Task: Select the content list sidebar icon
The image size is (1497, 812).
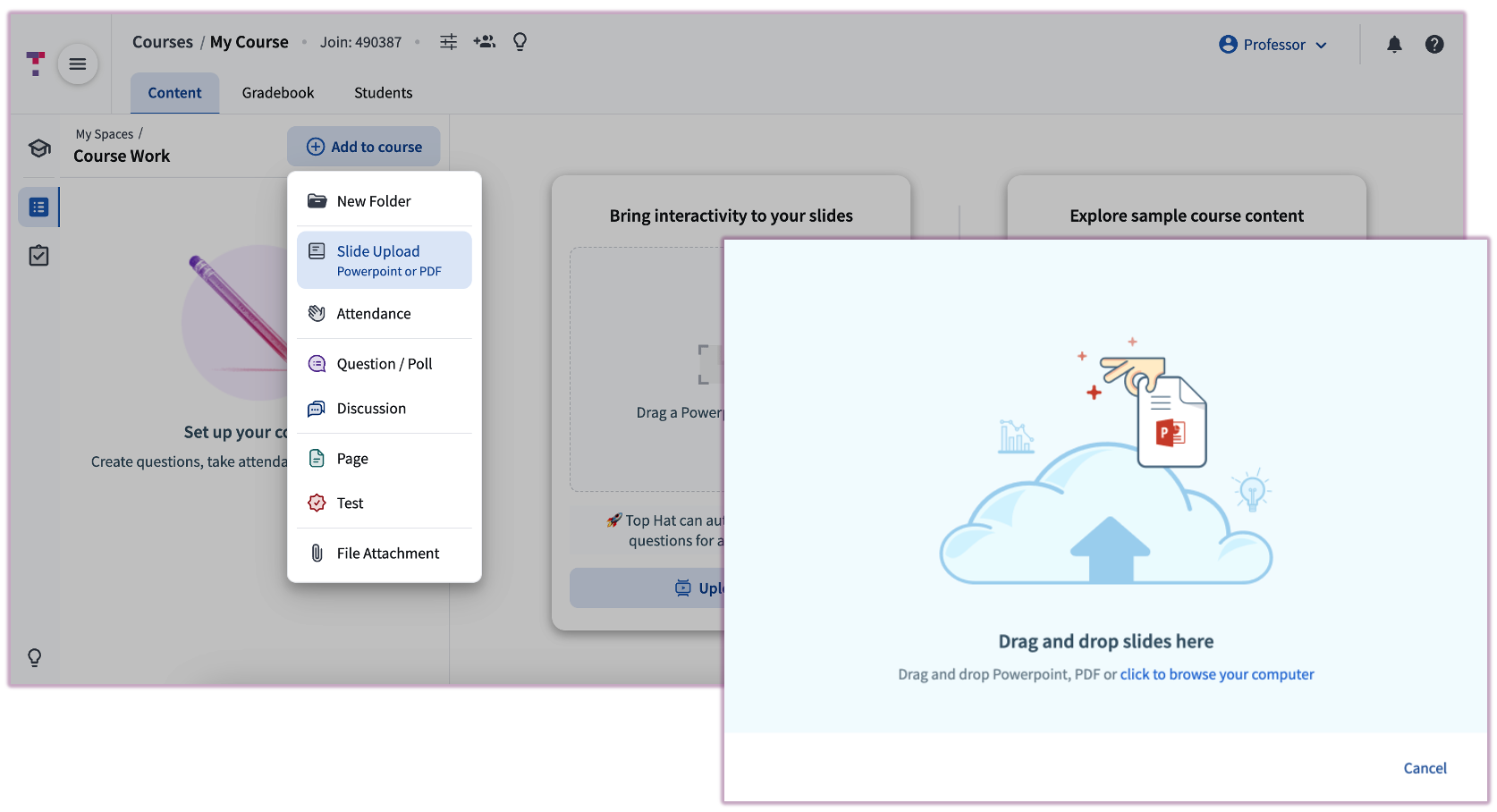Action: pos(38,207)
